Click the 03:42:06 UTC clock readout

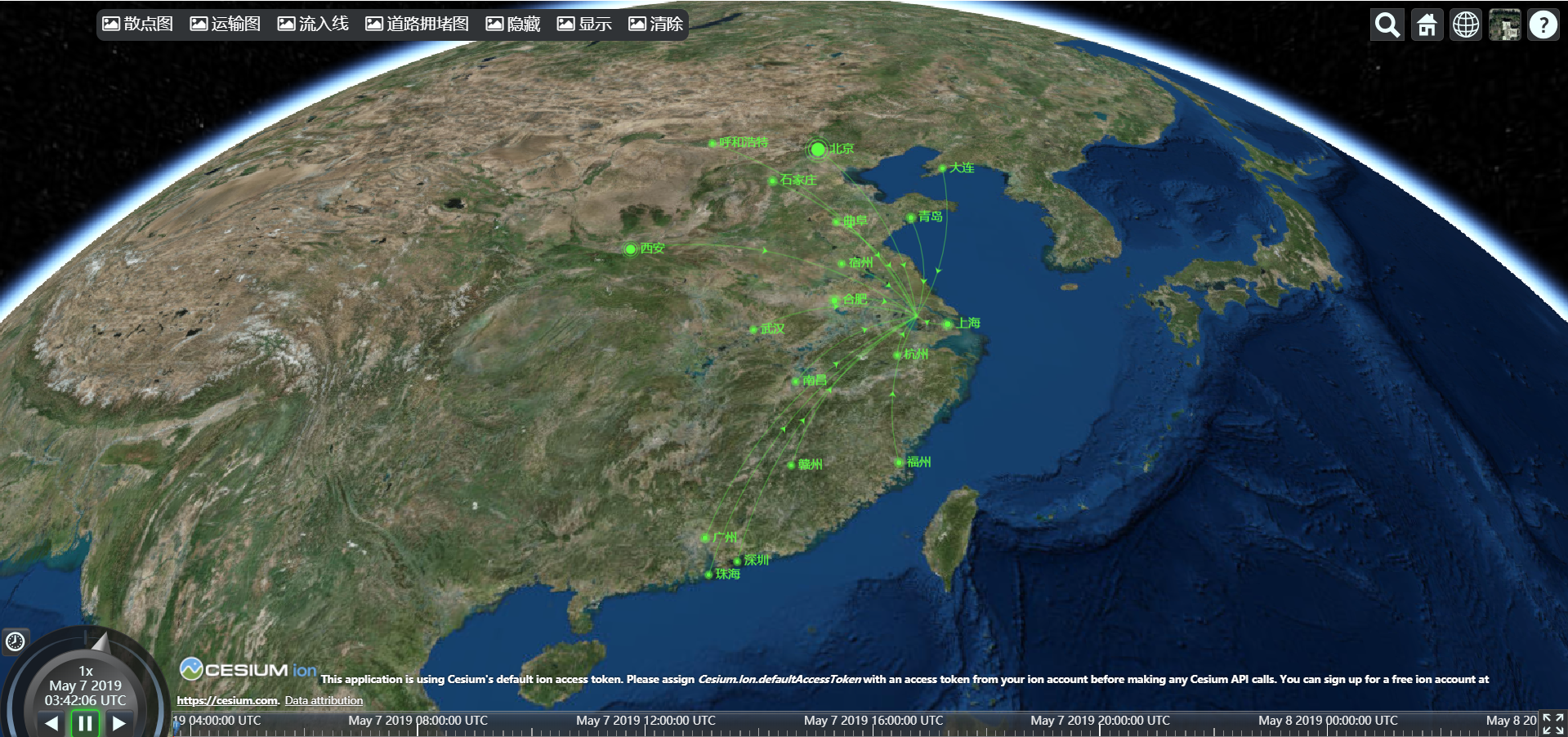85,700
